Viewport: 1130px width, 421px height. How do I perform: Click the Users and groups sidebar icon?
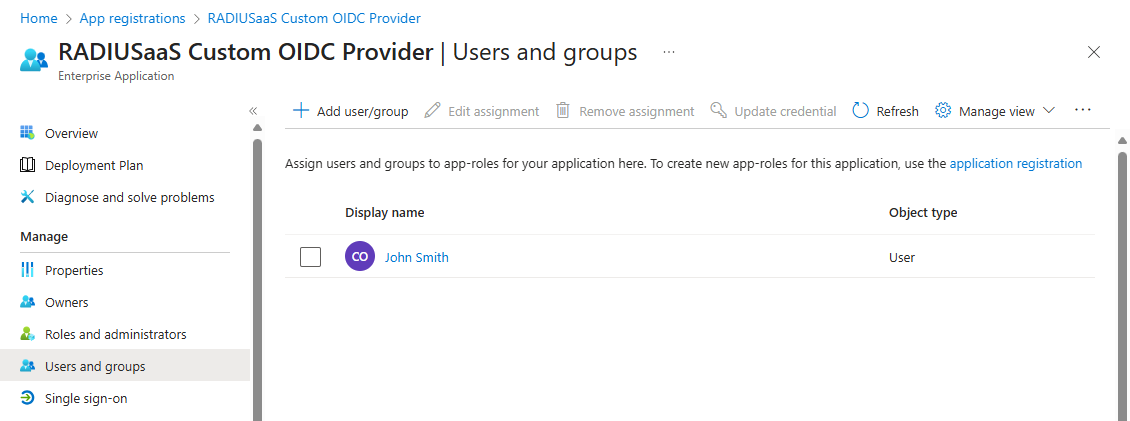pos(27,365)
